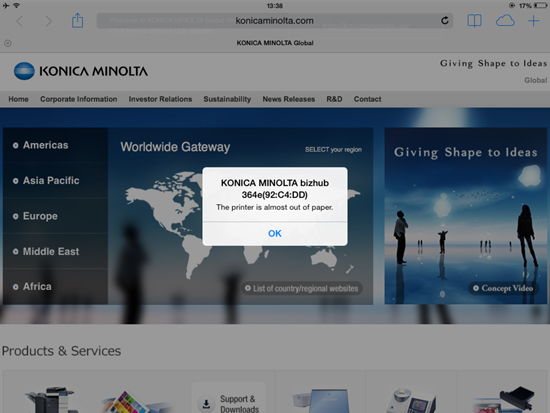
Task: Open Corporate Information menu
Action: (x=79, y=99)
